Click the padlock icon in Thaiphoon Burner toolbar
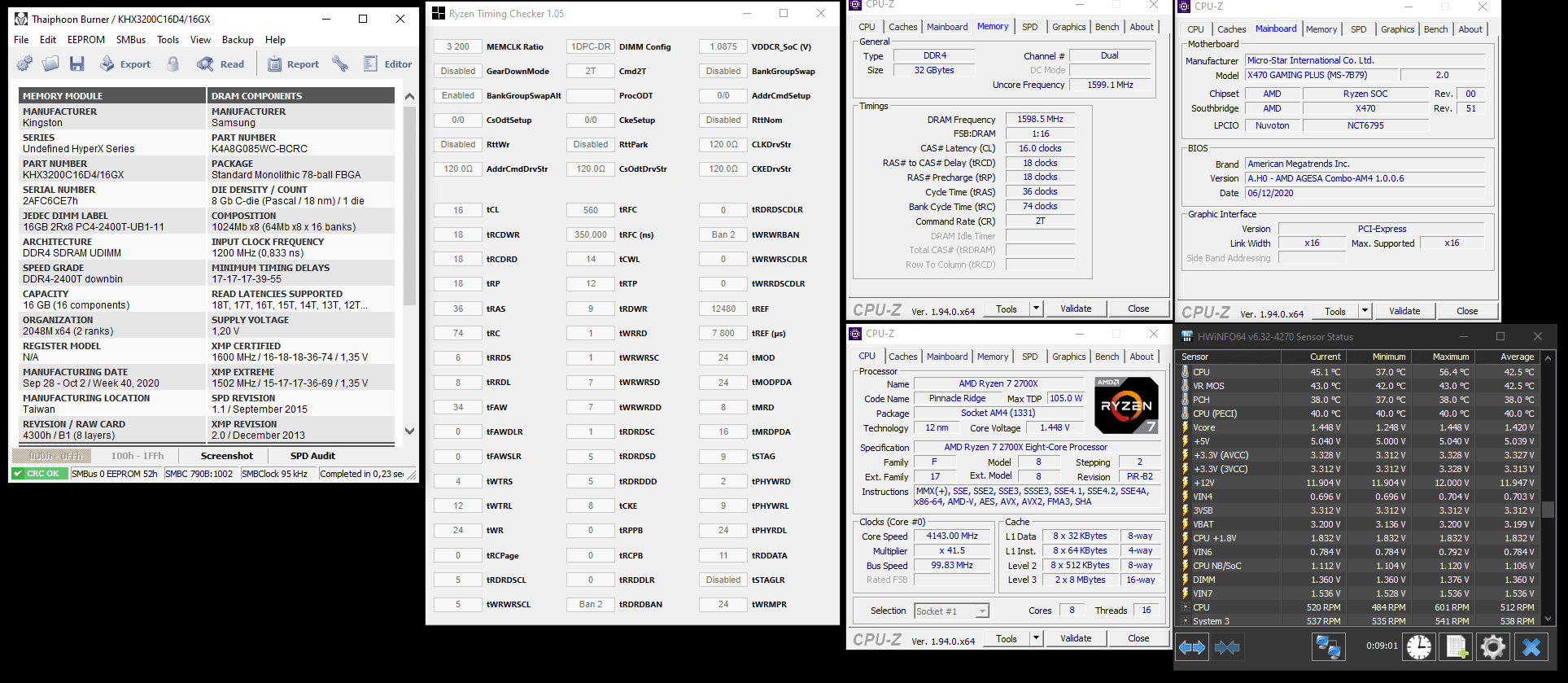Screen dimensions: 1568x683 tap(173, 63)
